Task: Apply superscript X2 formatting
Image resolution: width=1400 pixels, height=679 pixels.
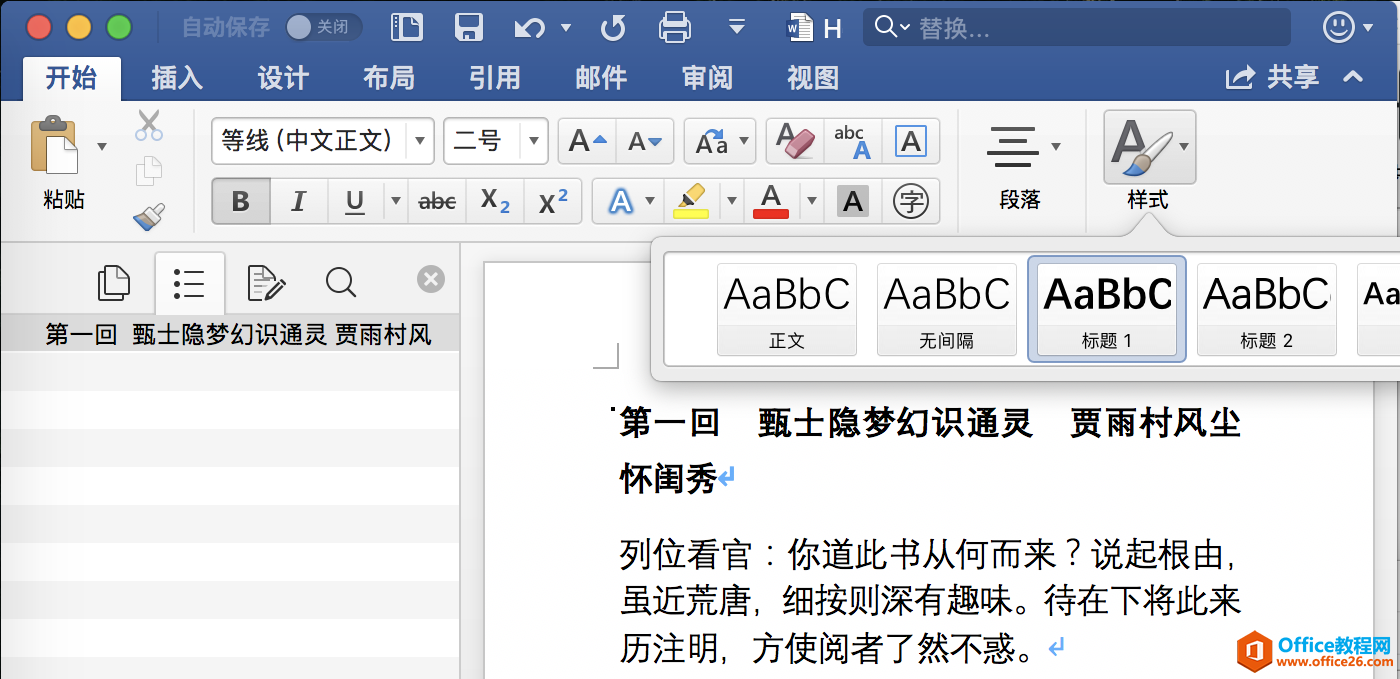Action: coord(553,201)
